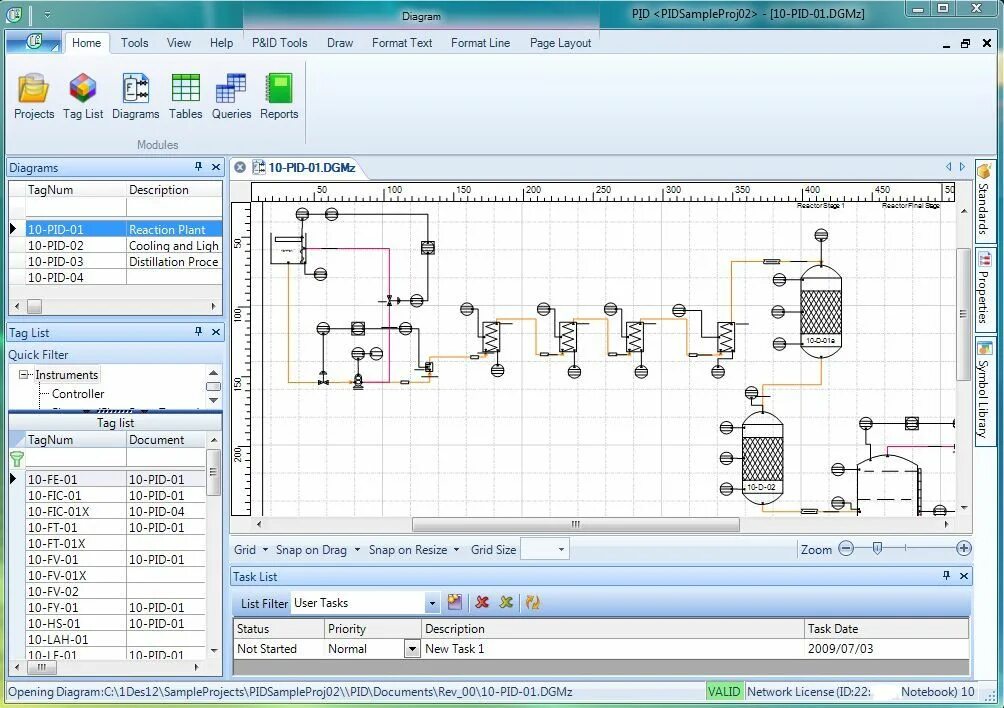Open the View ribbon tab

coord(179,43)
